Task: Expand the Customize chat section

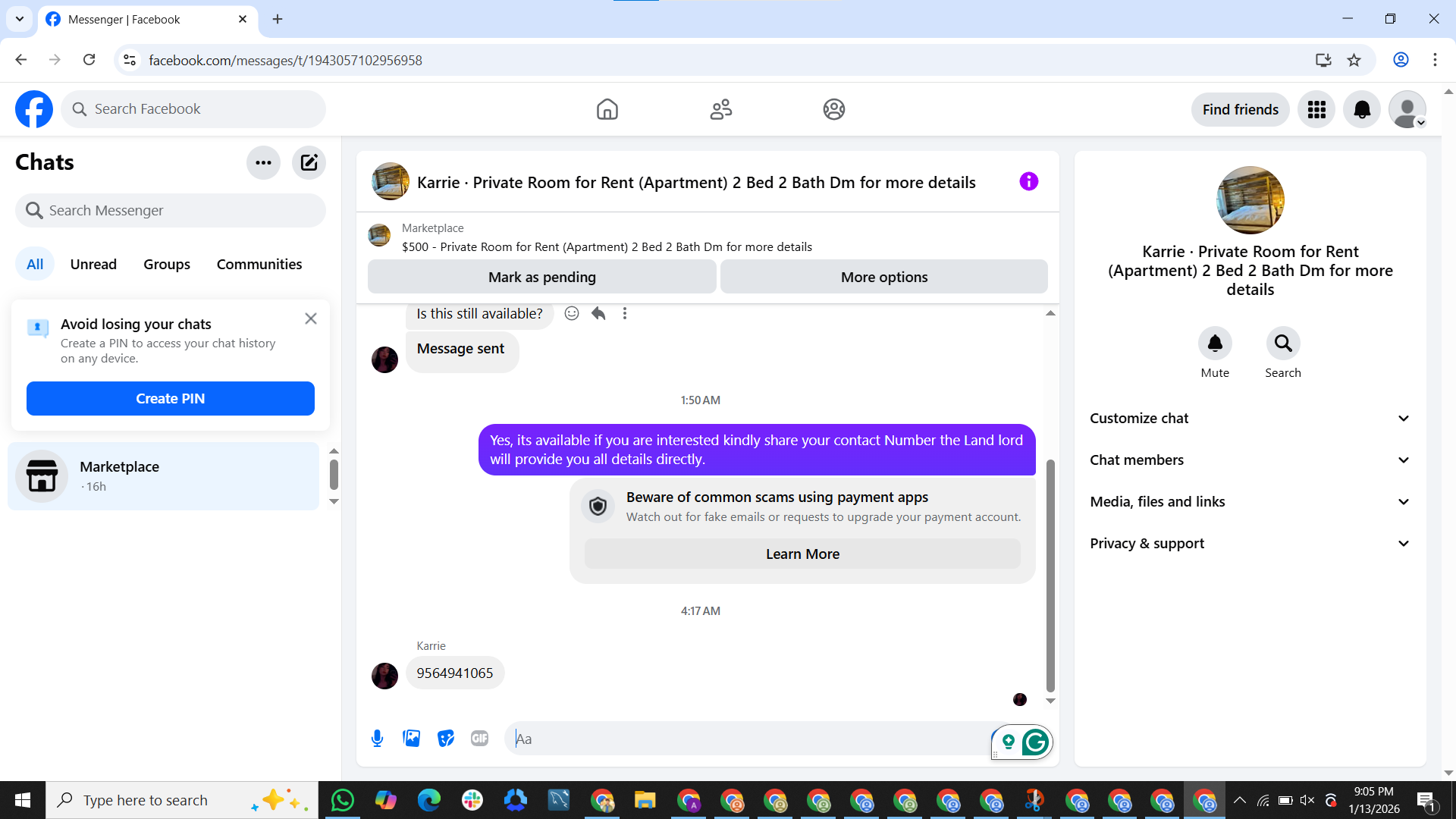Action: [1250, 419]
